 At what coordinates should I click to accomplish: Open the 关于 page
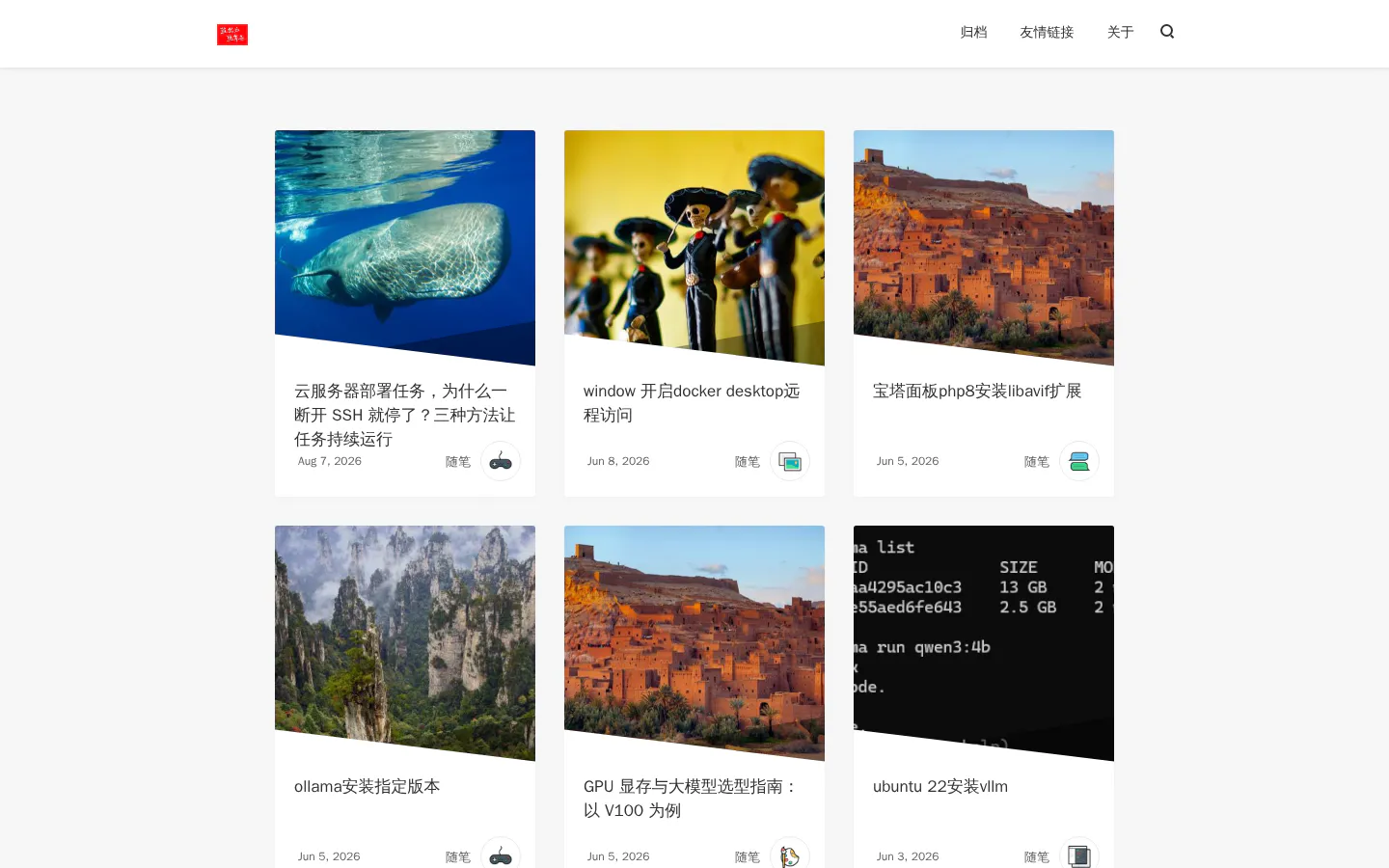[x=1120, y=32]
